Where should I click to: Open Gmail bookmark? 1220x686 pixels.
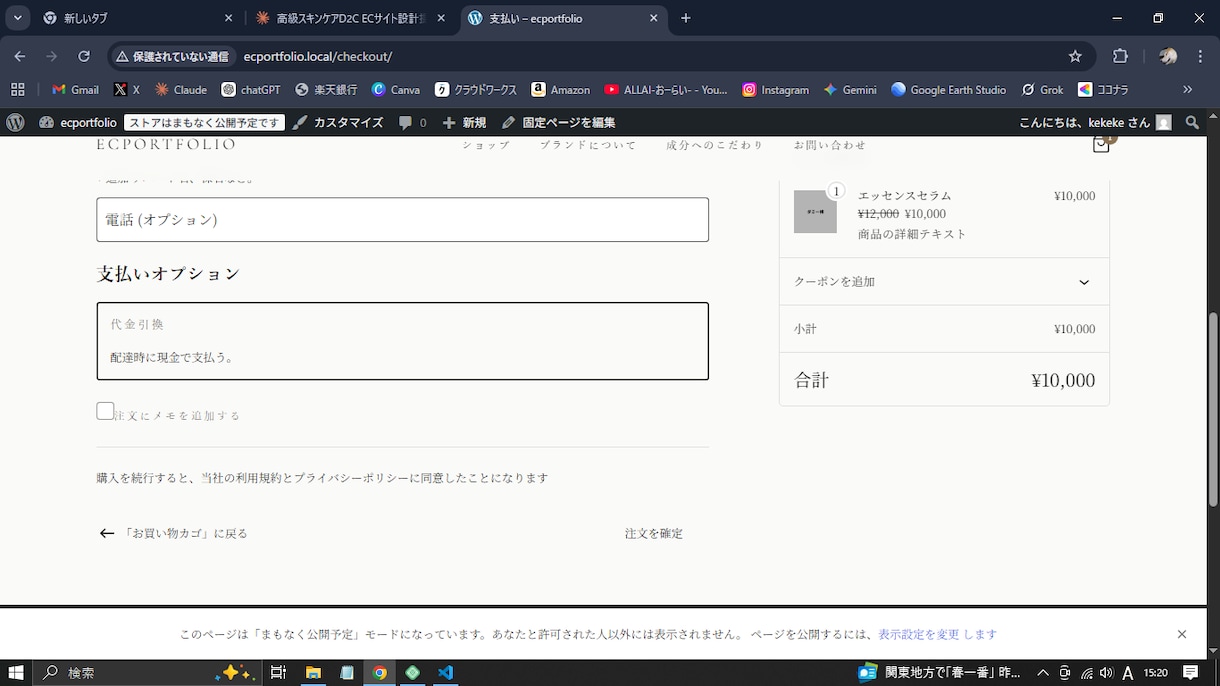pyautogui.click(x=75, y=89)
